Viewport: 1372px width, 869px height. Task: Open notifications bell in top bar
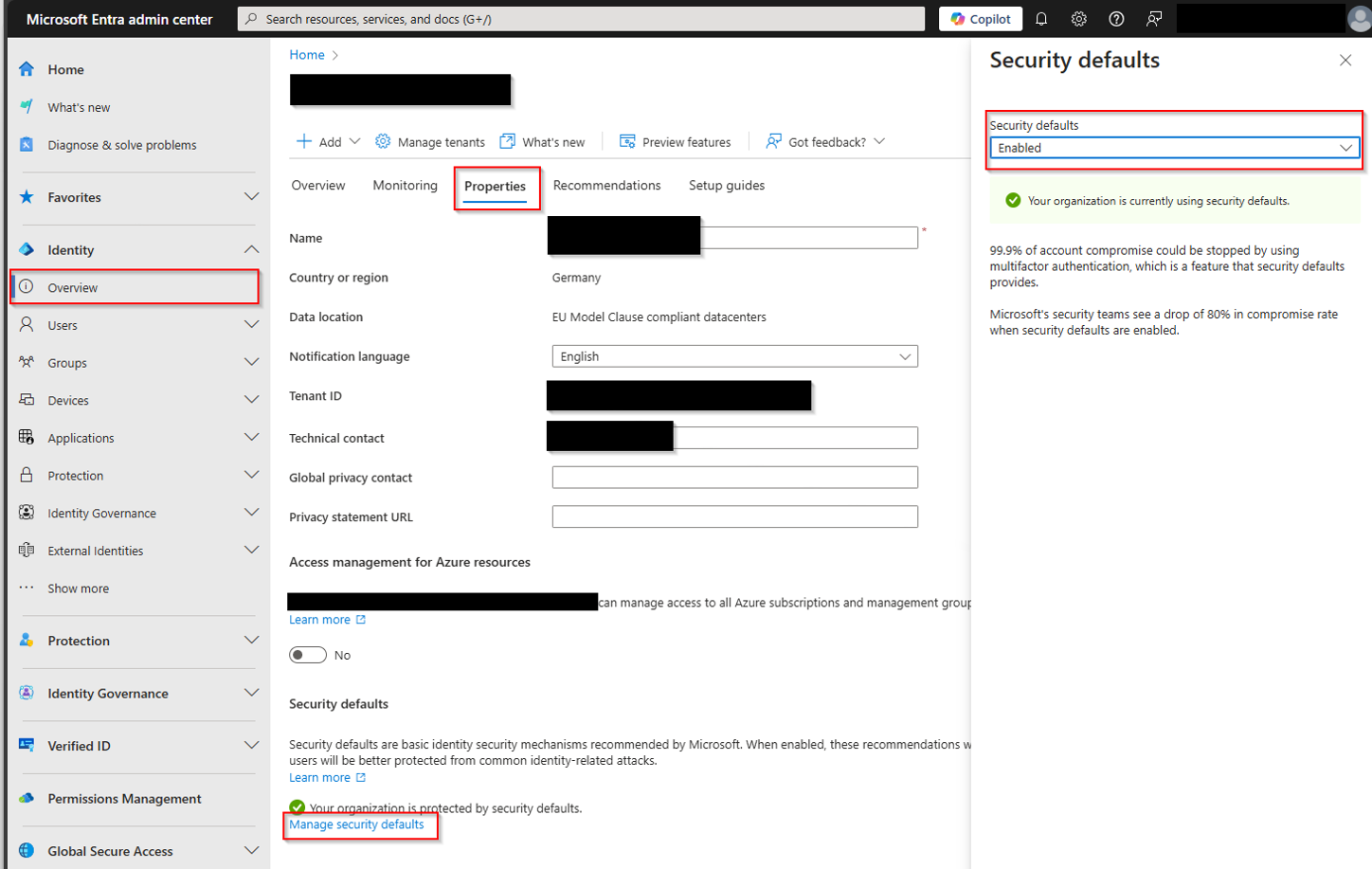coord(1041,19)
